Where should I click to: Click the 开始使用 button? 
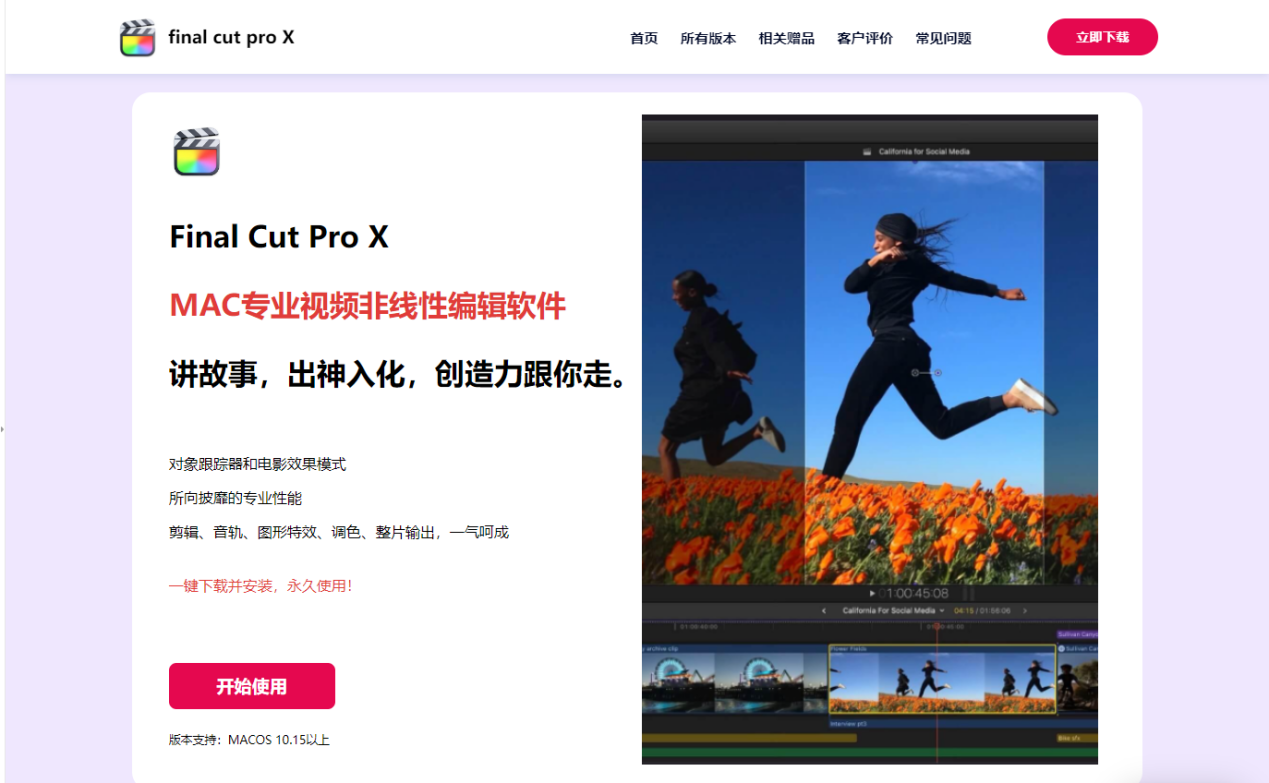pyautogui.click(x=252, y=686)
